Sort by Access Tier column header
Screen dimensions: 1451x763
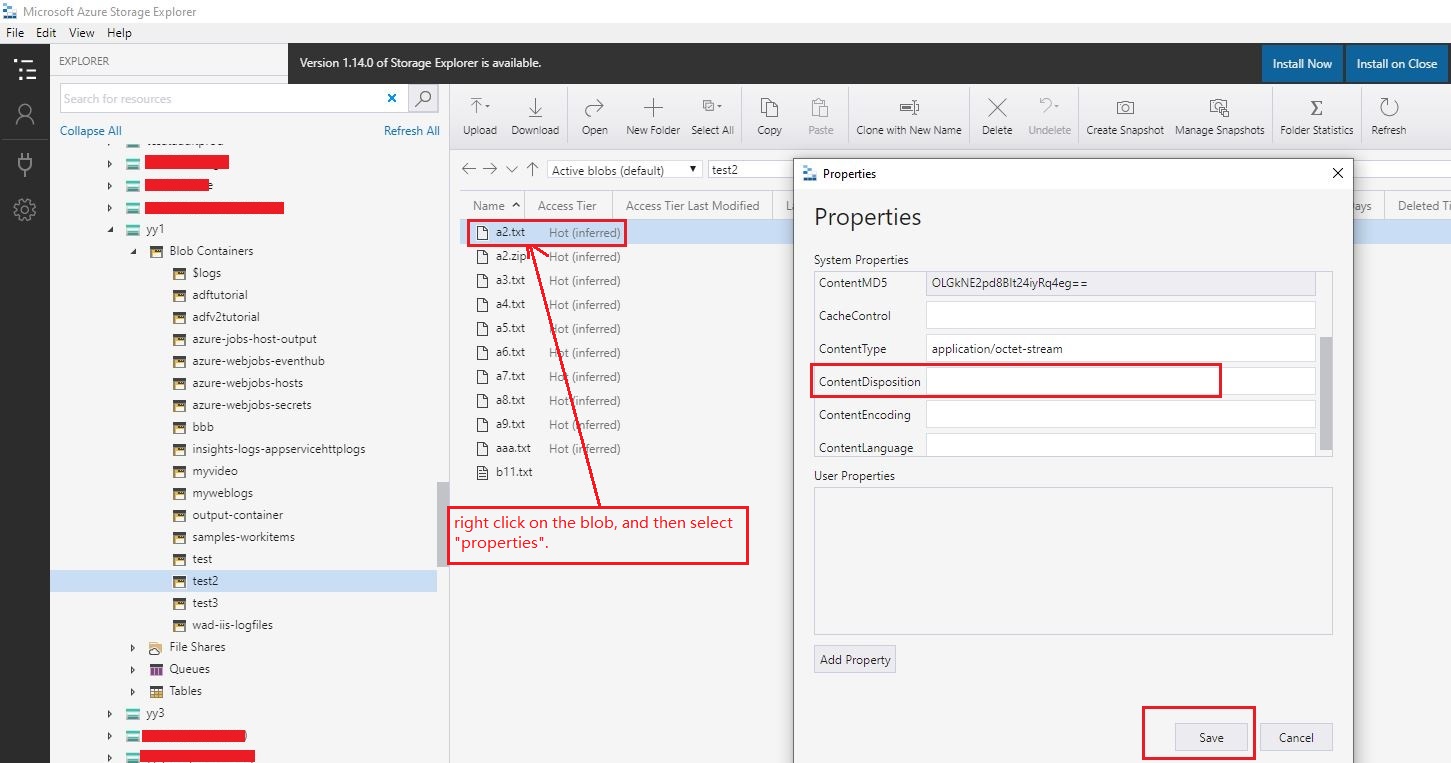tap(567, 206)
